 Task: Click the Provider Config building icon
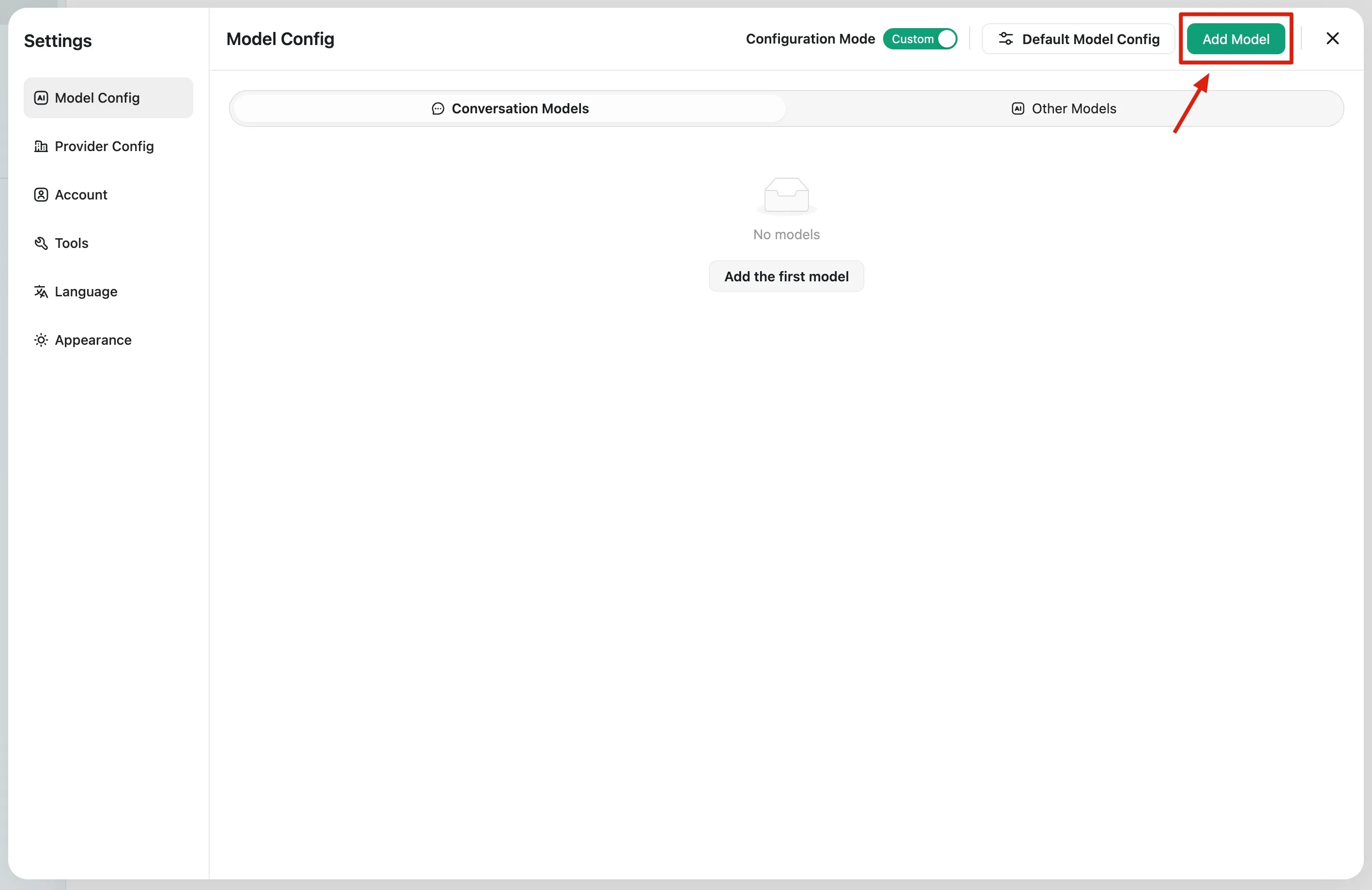click(41, 146)
